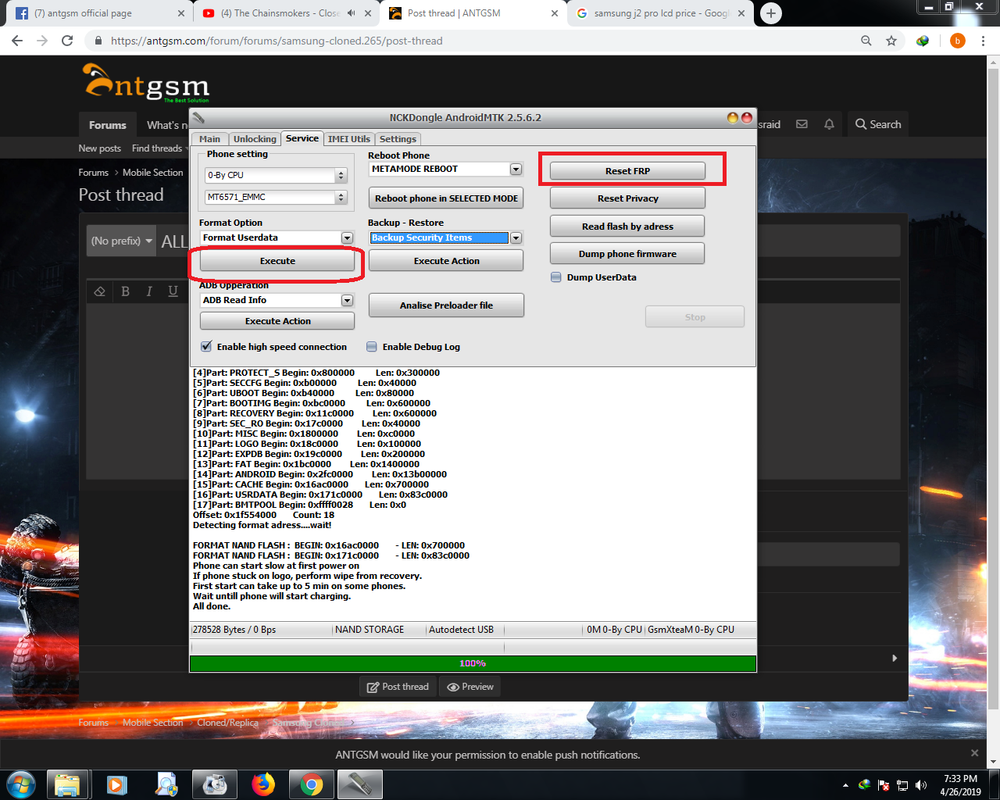Bookmark this page with the star icon
This screenshot has width=1000, height=800.
pyautogui.click(x=891, y=41)
